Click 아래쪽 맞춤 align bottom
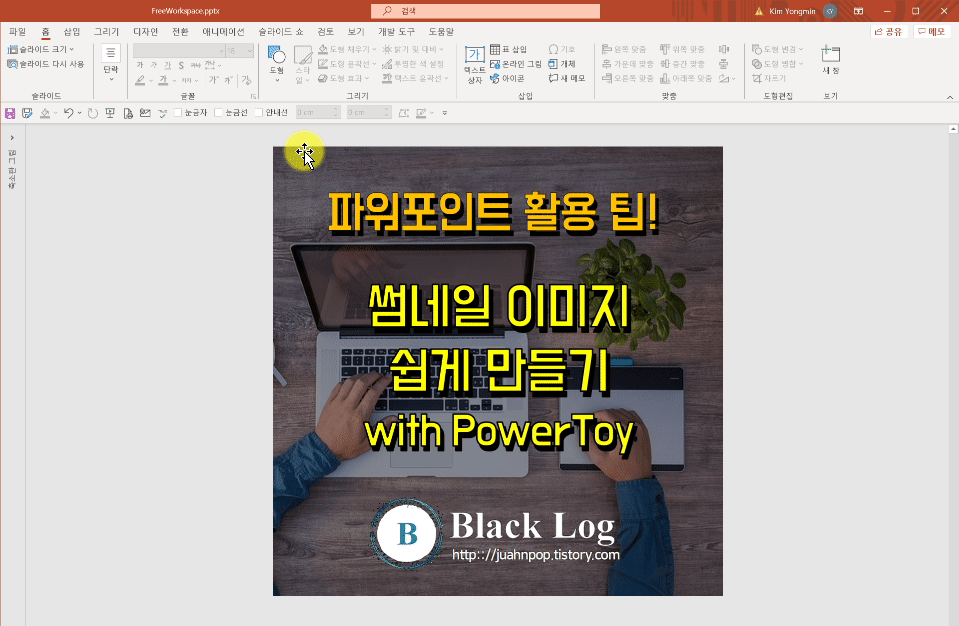Image resolution: width=959 pixels, height=626 pixels. pyautogui.click(x=686, y=78)
